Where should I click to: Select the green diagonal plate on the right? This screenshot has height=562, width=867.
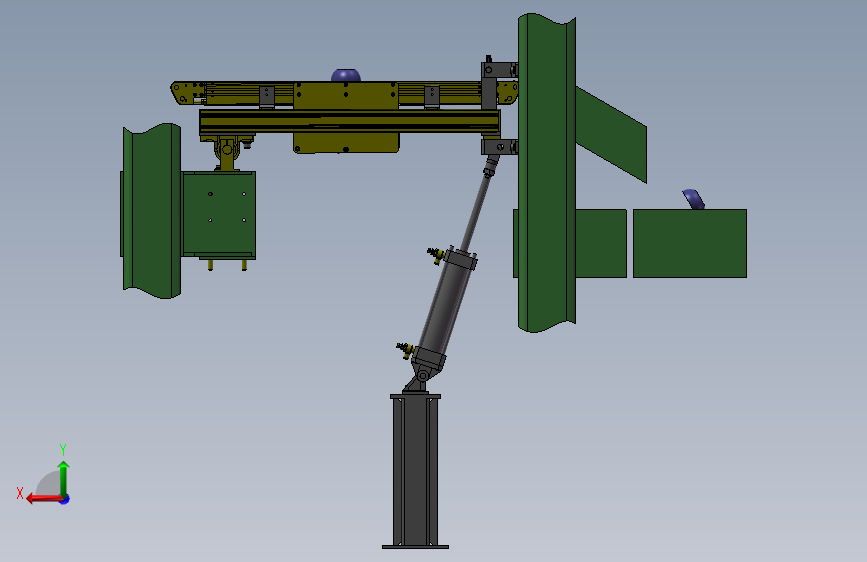click(611, 134)
